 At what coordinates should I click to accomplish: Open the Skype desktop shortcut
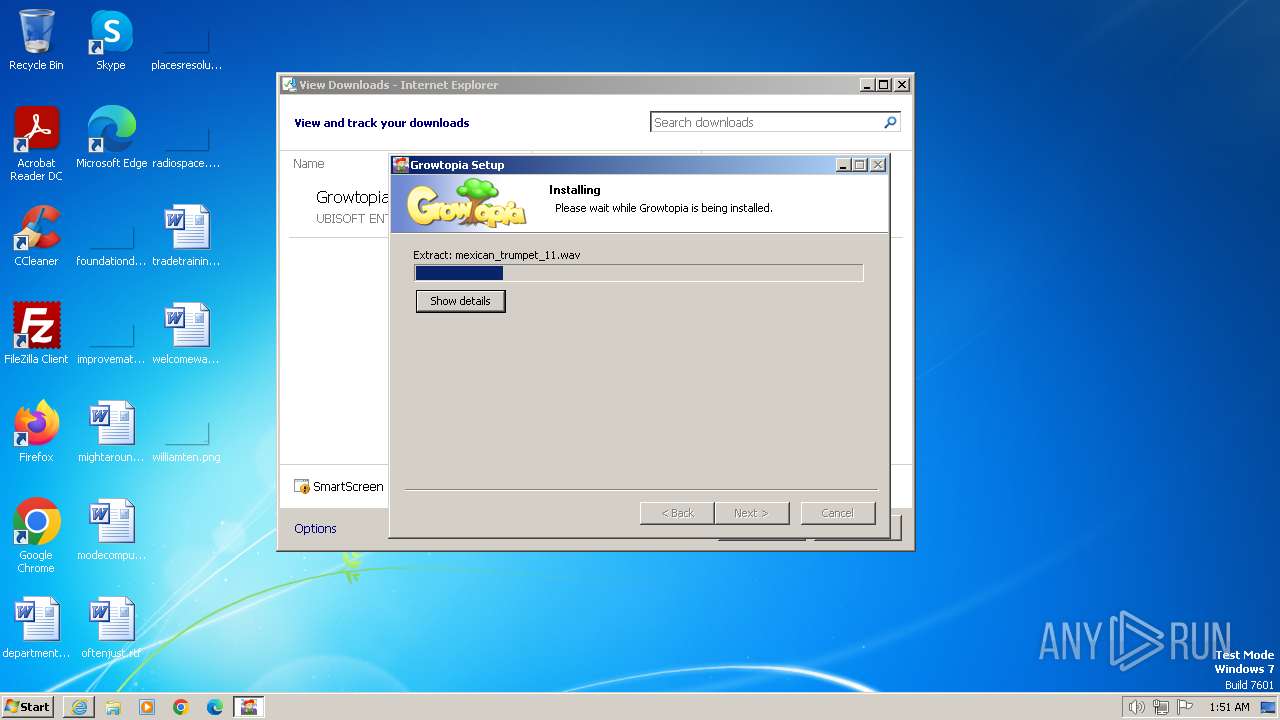(x=110, y=40)
